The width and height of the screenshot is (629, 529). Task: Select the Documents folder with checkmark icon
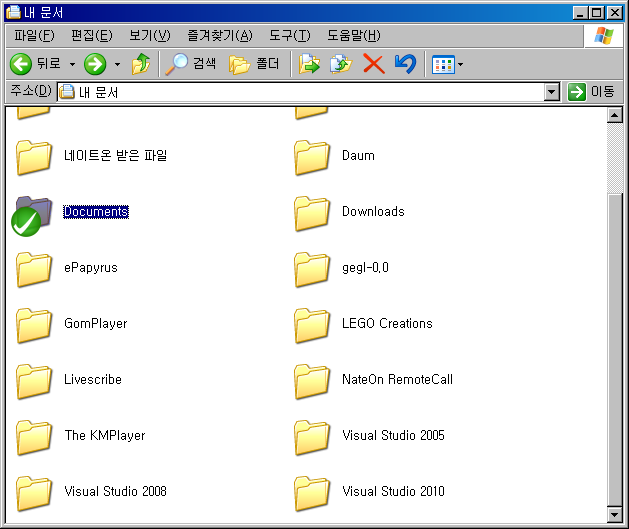coord(31,215)
